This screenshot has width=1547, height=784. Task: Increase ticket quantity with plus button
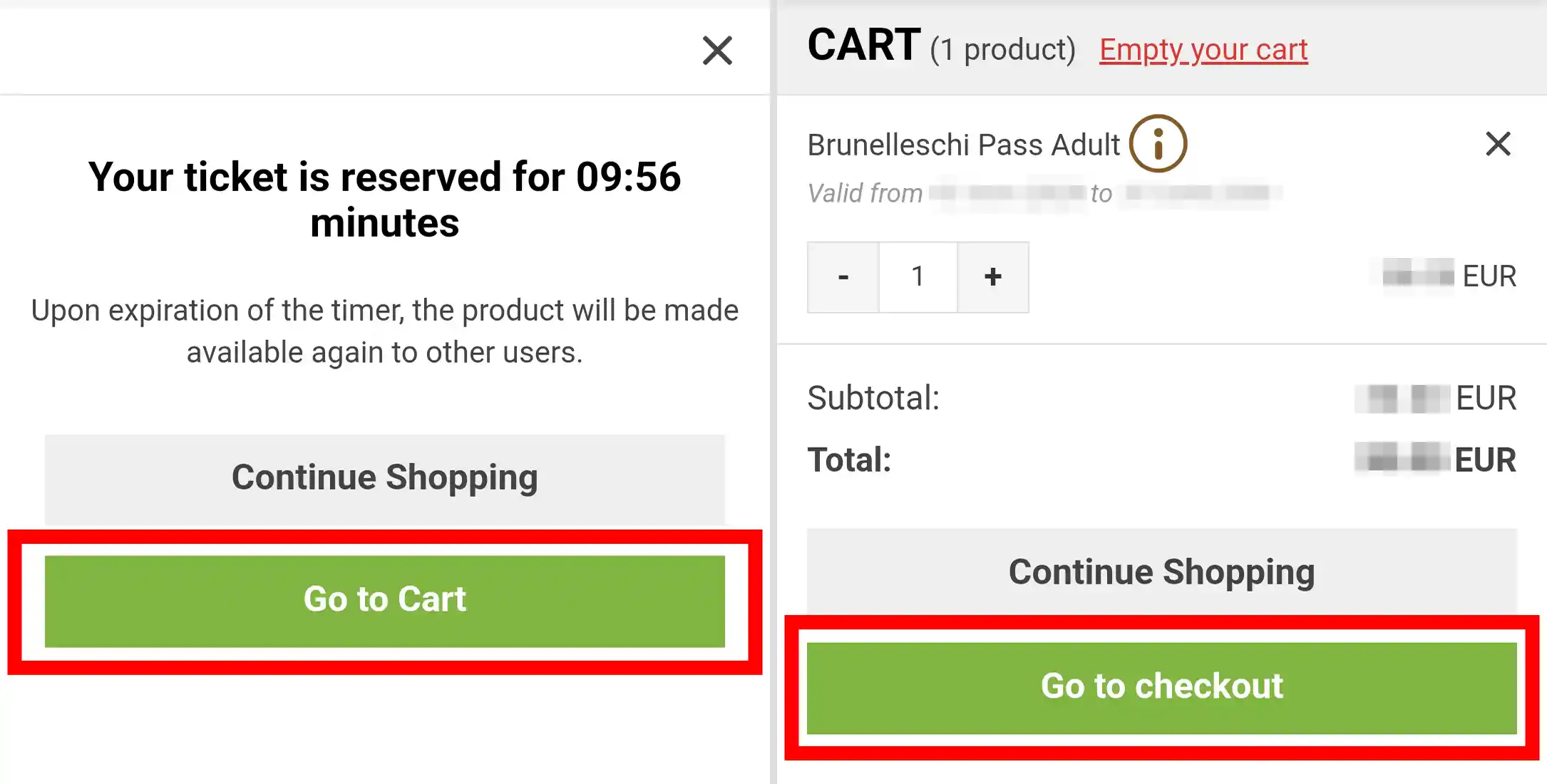pos(992,277)
